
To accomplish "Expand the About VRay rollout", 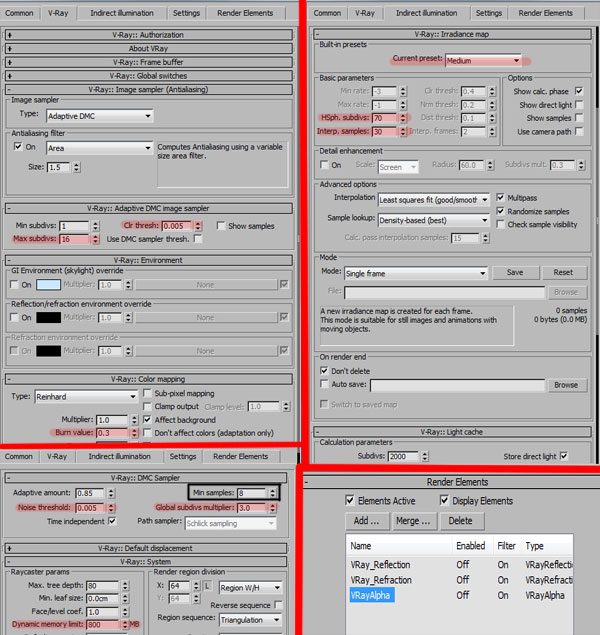I will [149, 49].
